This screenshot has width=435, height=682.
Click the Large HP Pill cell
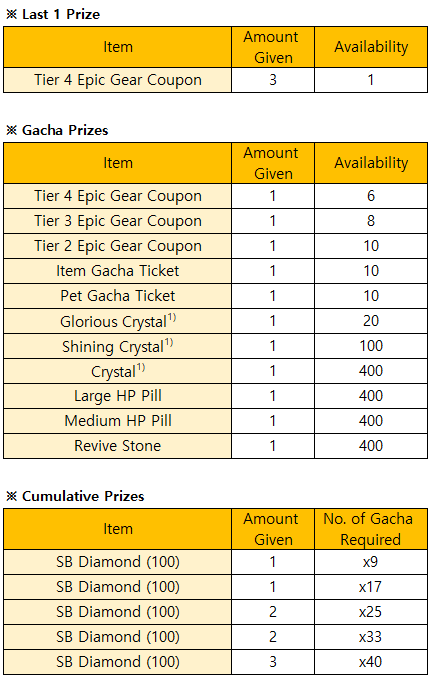tap(117, 396)
